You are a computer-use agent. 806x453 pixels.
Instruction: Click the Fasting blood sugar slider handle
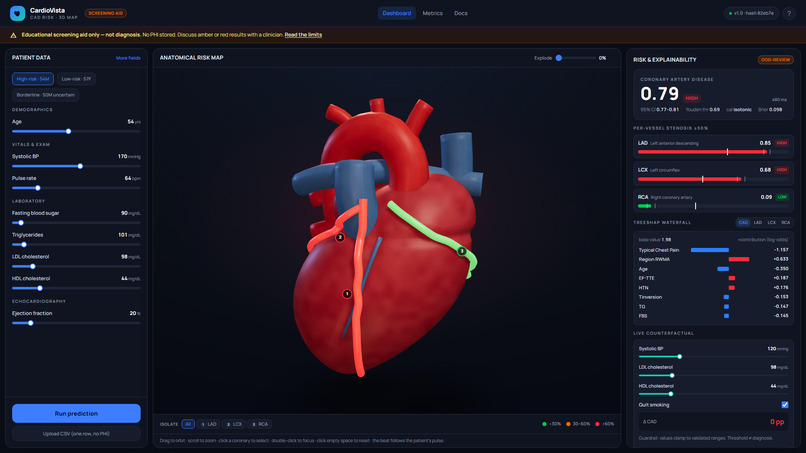[x=21, y=223]
